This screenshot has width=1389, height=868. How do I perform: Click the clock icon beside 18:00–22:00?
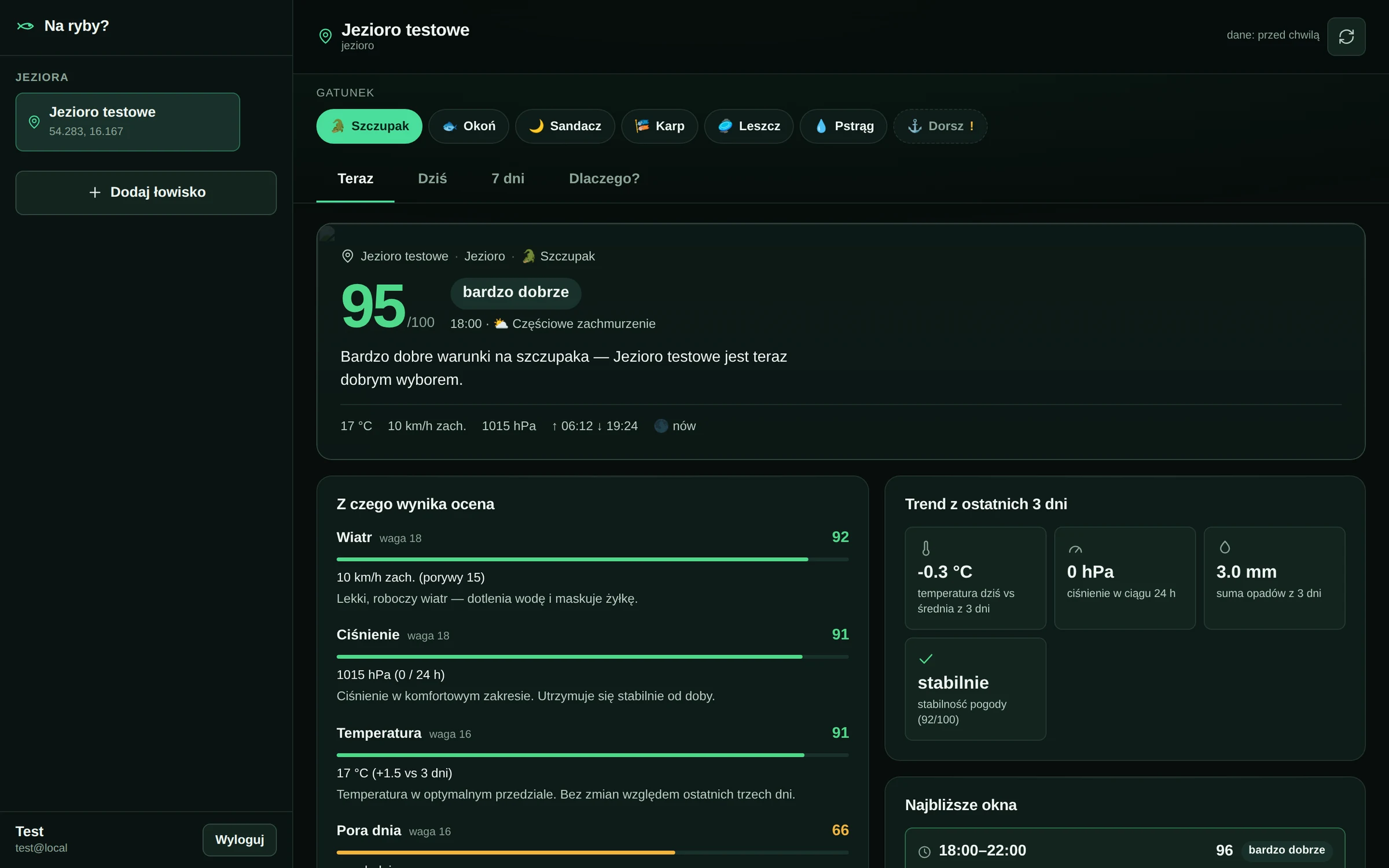pyautogui.click(x=924, y=851)
